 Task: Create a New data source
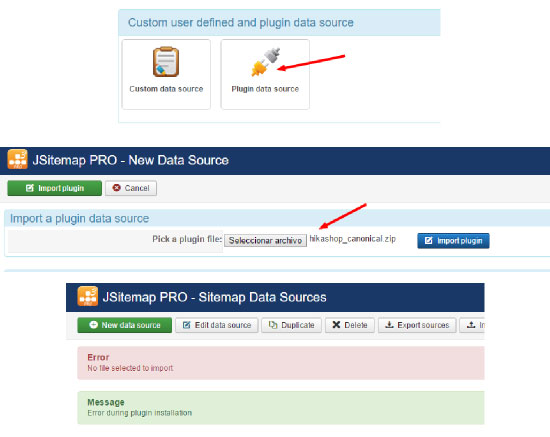pyautogui.click(x=125, y=325)
